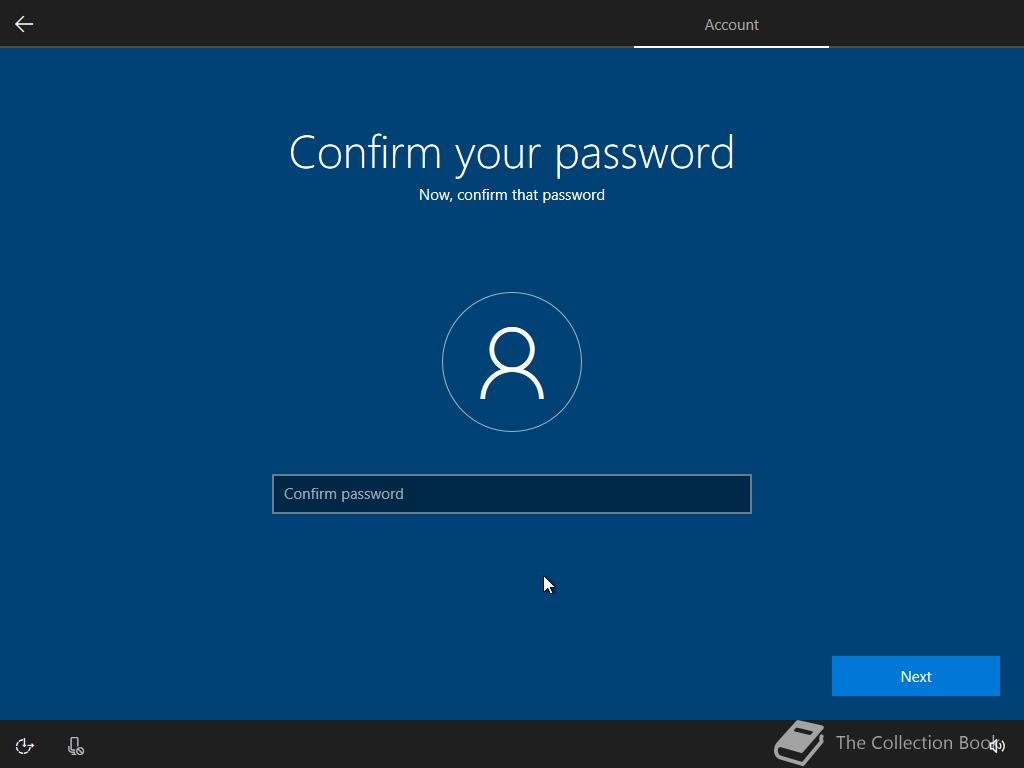This screenshot has width=1024, height=768.
Task: Focus the Confirm password field
Action: pyautogui.click(x=511, y=494)
